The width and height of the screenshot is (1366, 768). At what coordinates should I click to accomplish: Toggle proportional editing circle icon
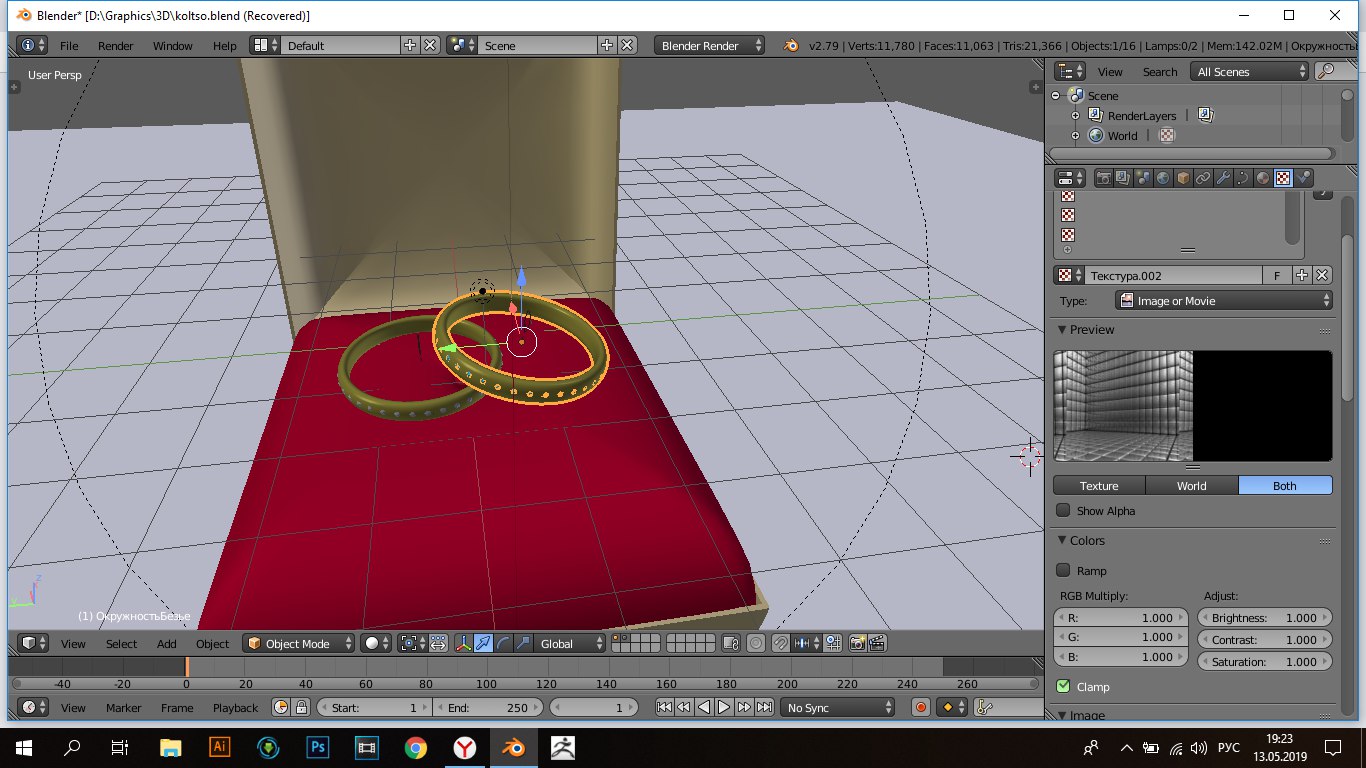pos(757,643)
